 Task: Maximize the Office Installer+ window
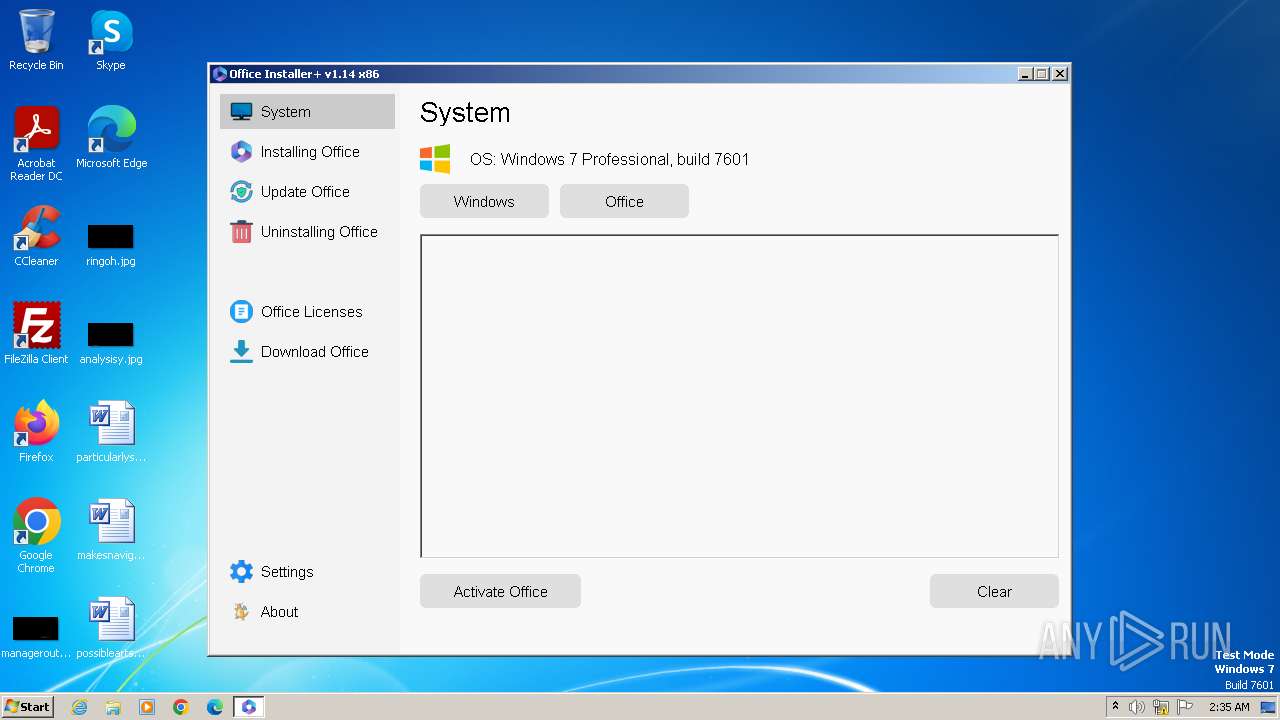[x=1042, y=74]
